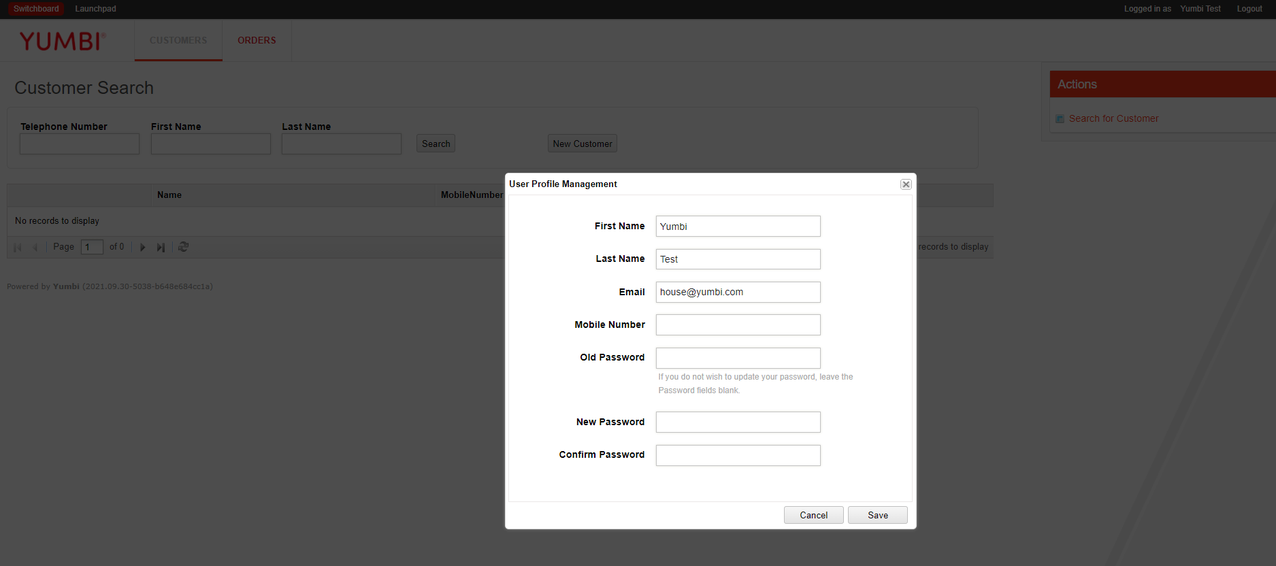Focus the Confirm Password field
Viewport: 1276px width, 566px height.
pos(738,455)
